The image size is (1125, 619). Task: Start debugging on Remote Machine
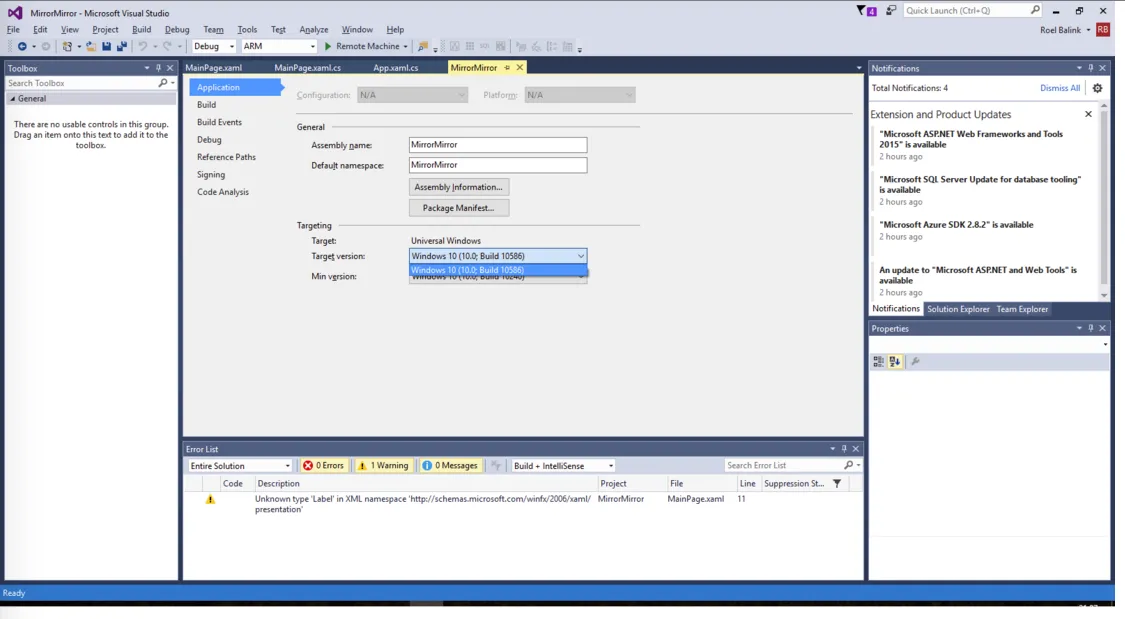(362, 47)
